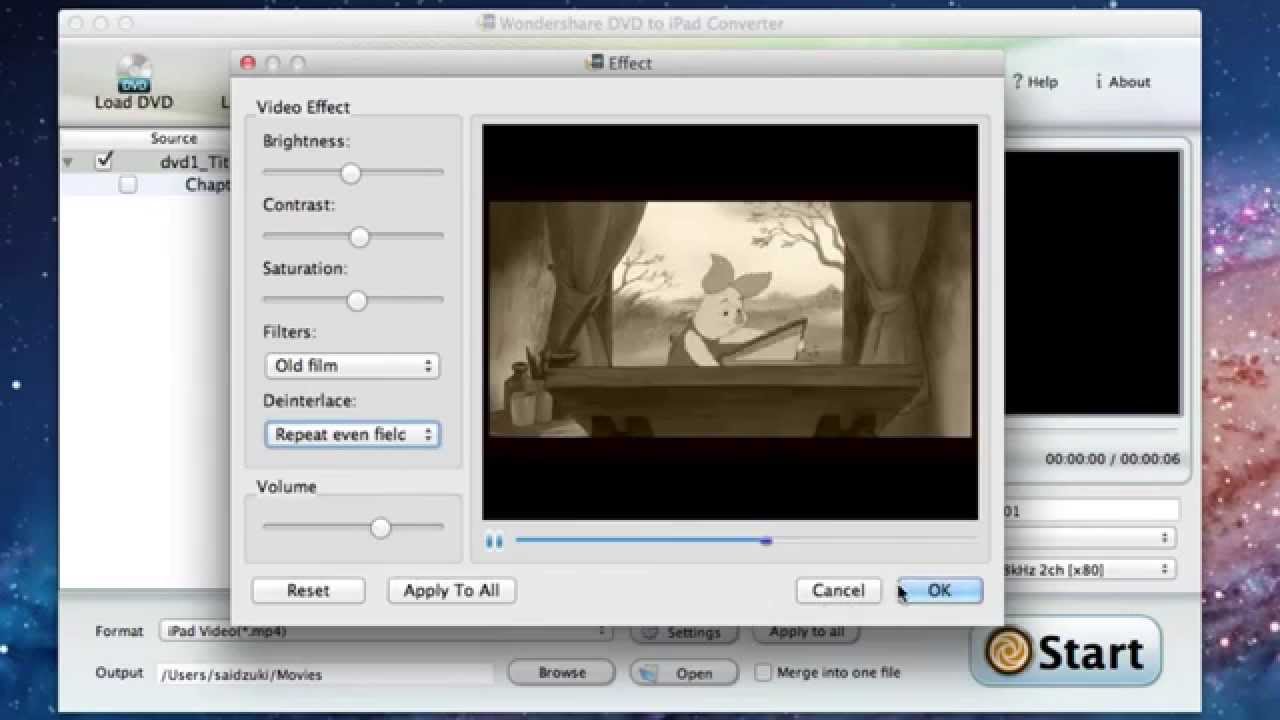Screen dimensions: 1280x720
Task: Click the Browse output folder button
Action: pyautogui.click(x=562, y=673)
